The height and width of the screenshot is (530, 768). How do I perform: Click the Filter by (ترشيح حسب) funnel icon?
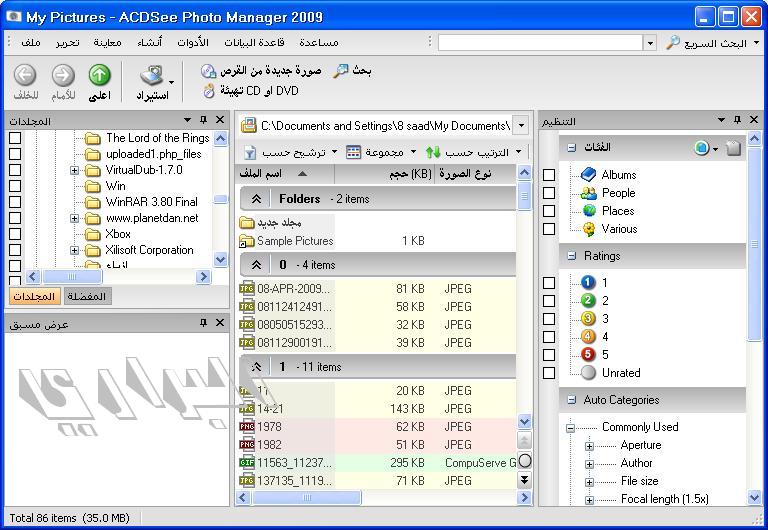250,152
